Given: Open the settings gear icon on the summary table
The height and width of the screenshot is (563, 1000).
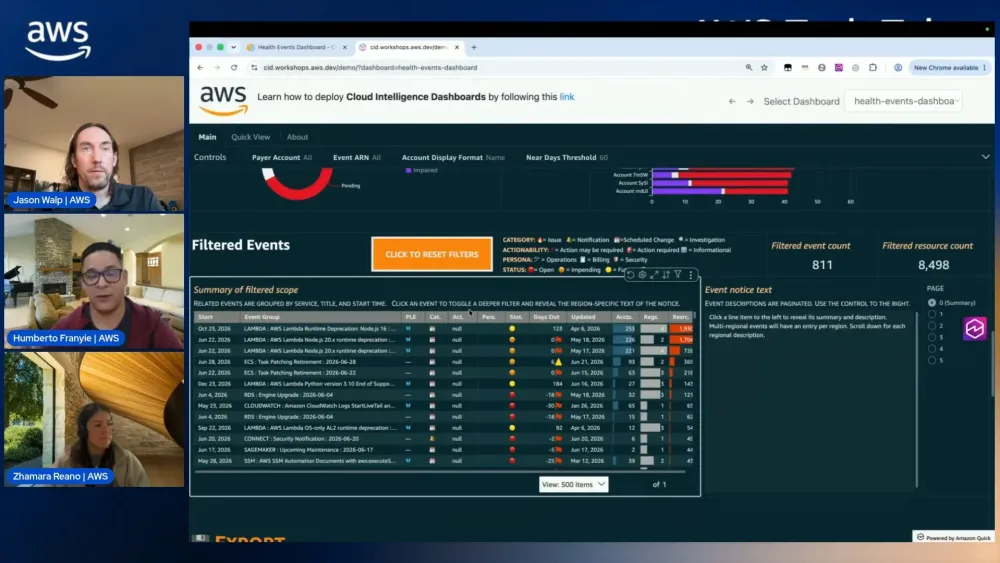Looking at the screenshot, I should pyautogui.click(x=642, y=275).
